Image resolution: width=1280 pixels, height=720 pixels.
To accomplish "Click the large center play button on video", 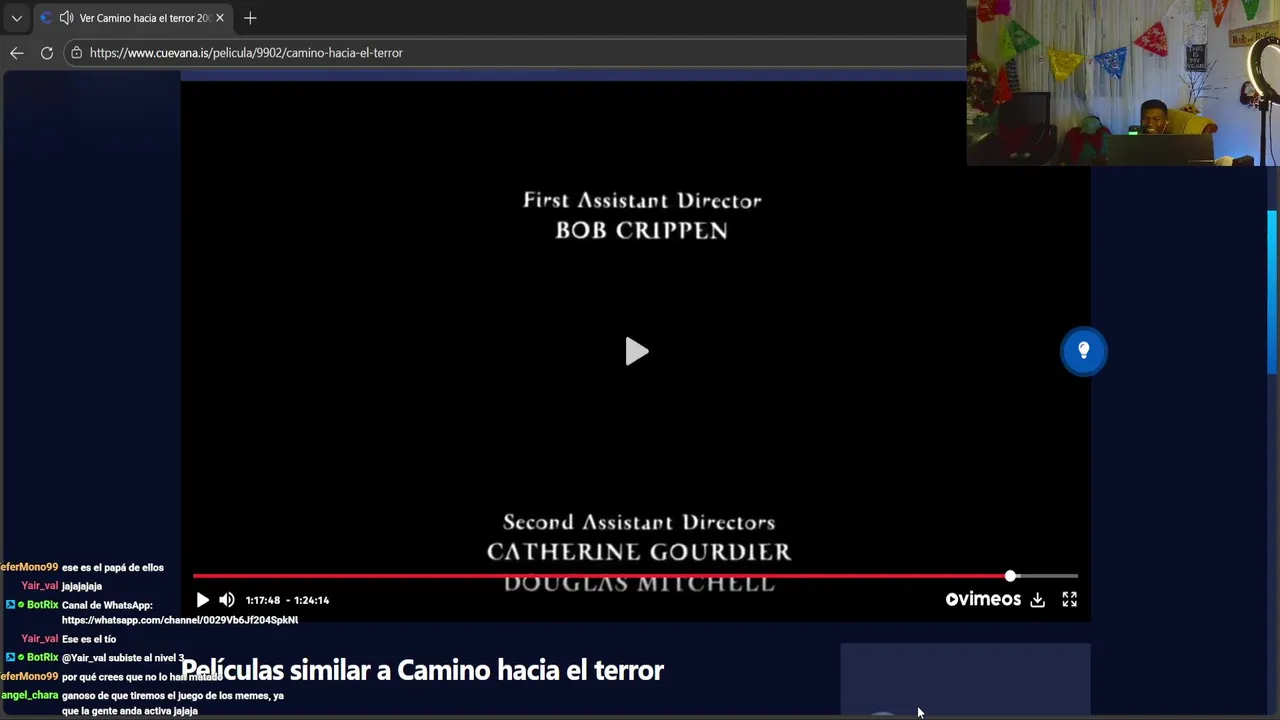I will coord(637,351).
